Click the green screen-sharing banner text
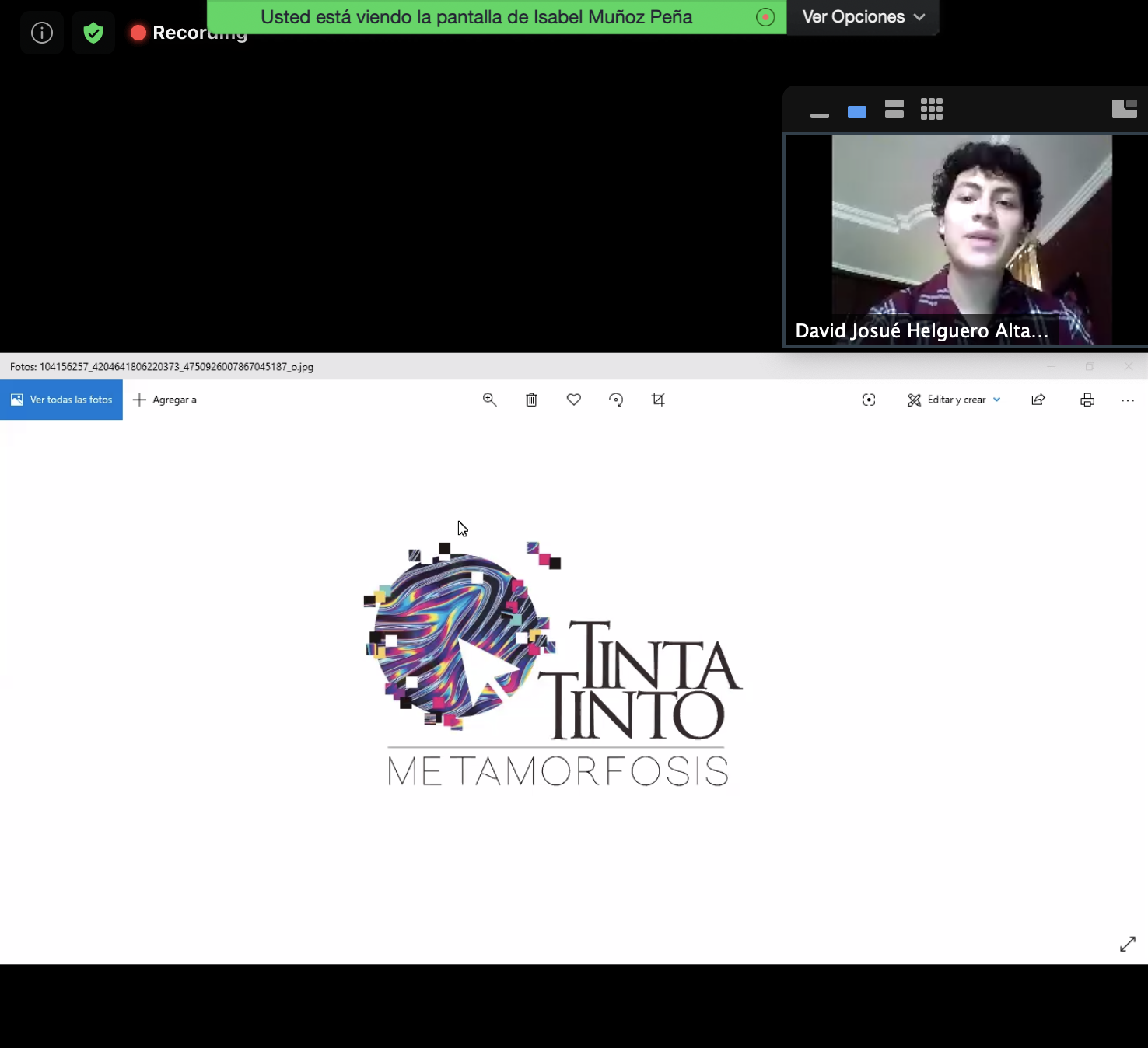1148x1048 pixels. pyautogui.click(x=476, y=17)
